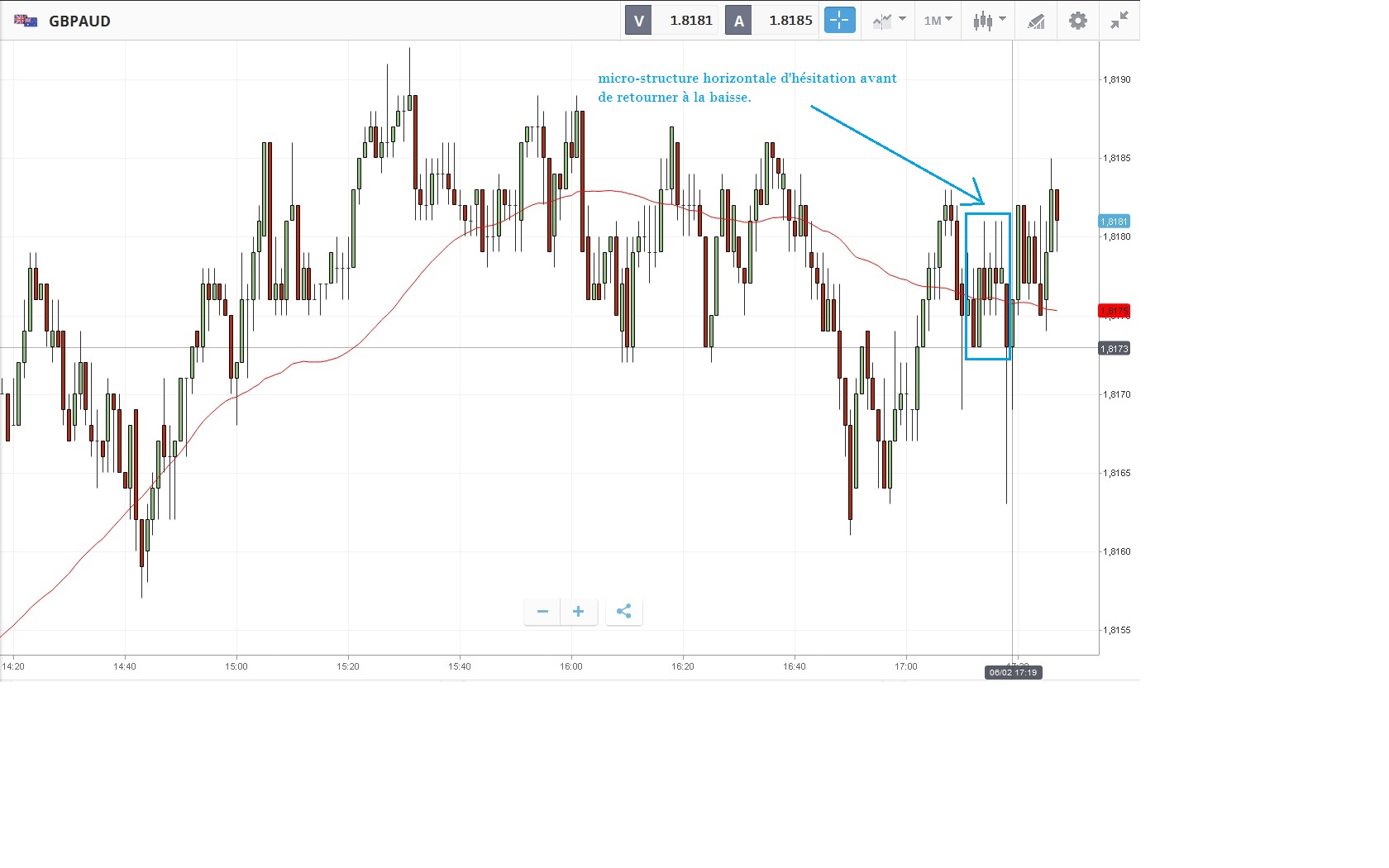The width and height of the screenshot is (1389, 868).
Task: Open the candlestick chart type dropdown
Action: point(989,21)
